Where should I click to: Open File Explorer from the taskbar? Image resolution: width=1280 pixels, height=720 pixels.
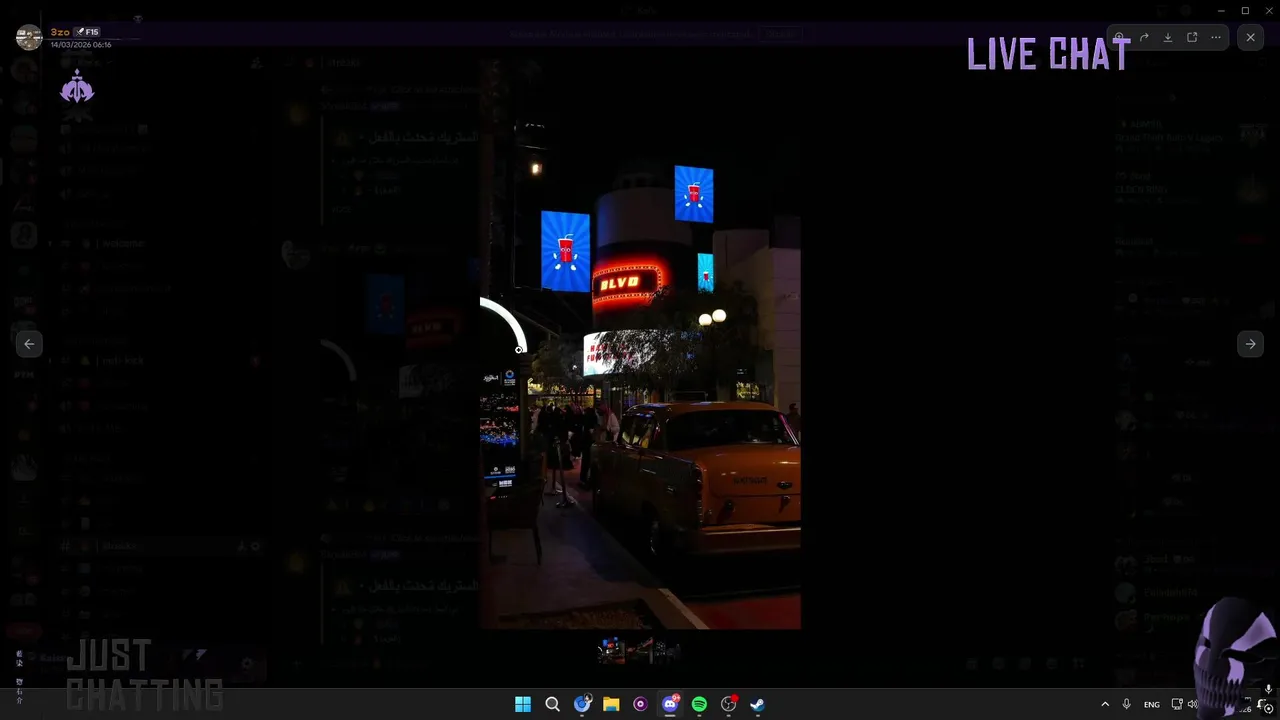coord(611,704)
